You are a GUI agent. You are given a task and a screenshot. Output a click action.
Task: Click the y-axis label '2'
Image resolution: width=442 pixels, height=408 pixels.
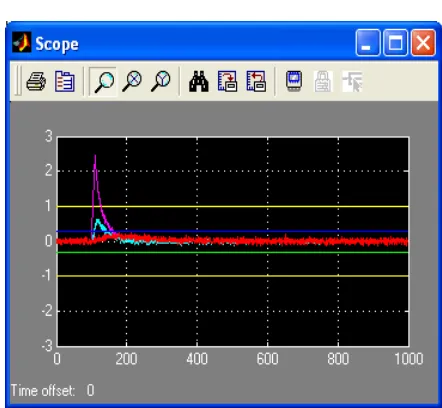click(x=49, y=171)
